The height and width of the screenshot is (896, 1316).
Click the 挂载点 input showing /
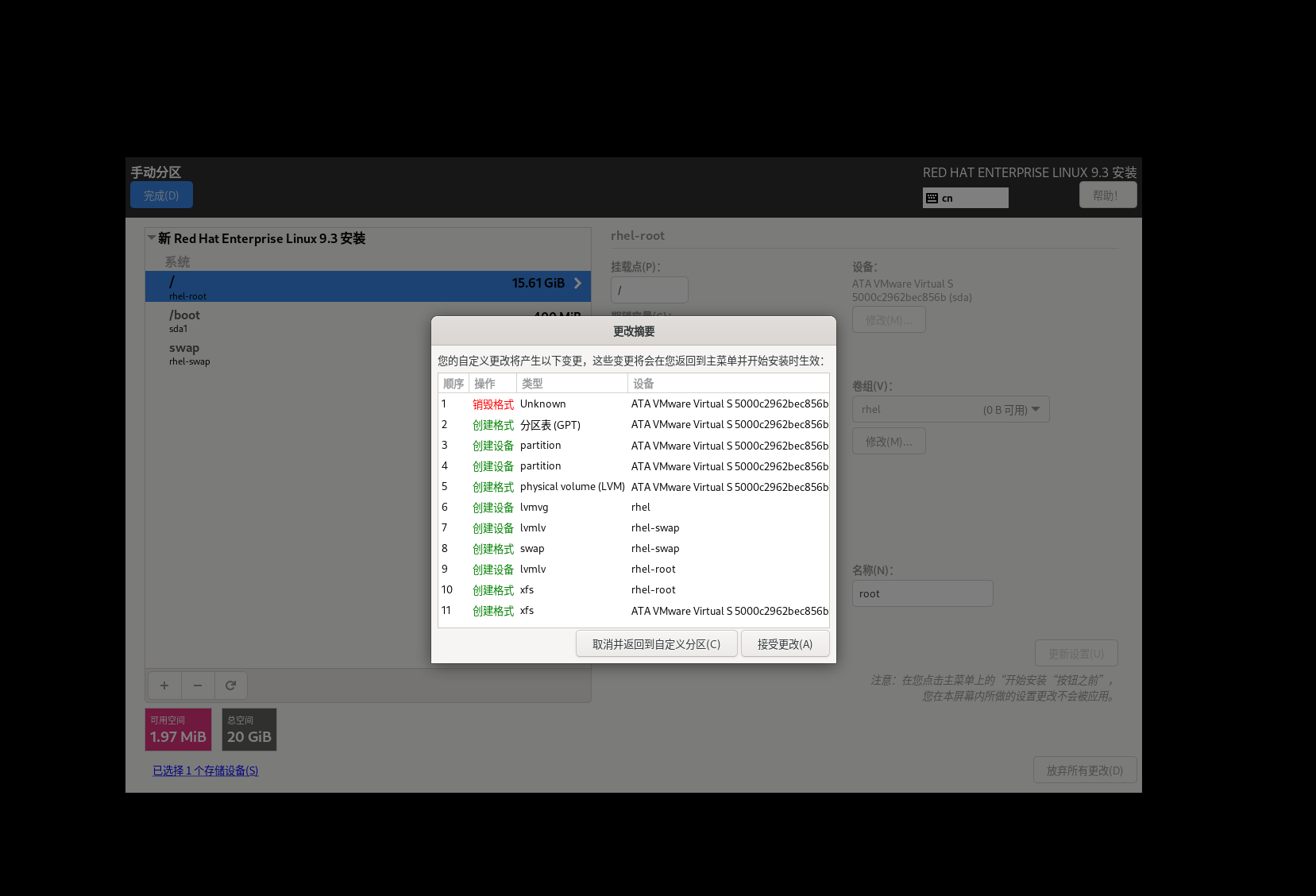[649, 289]
